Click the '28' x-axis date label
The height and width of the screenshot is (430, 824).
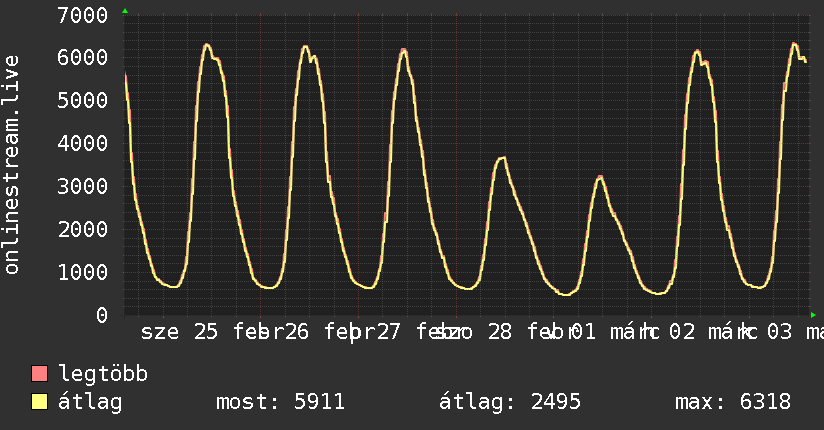[x=499, y=332]
